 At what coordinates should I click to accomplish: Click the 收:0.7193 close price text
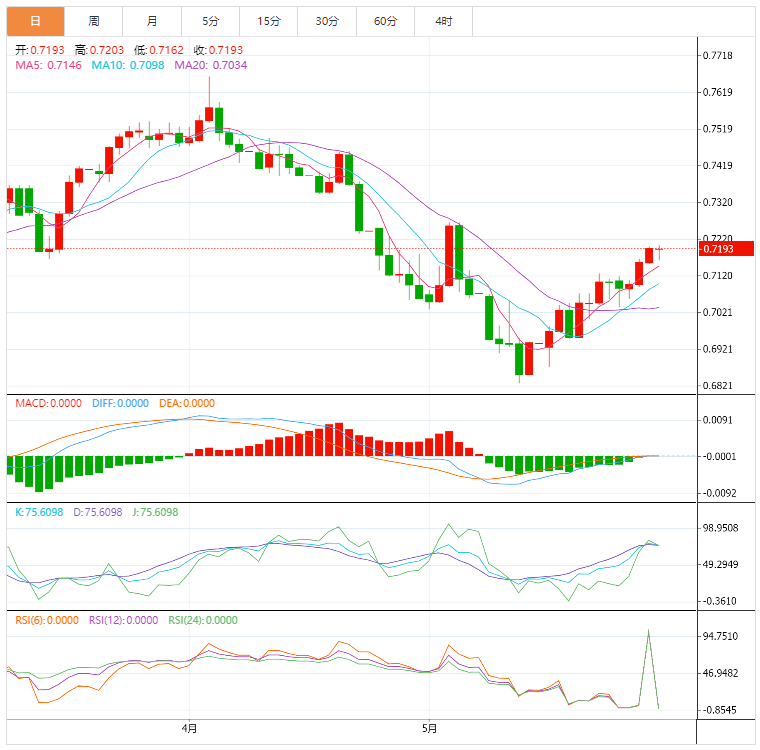pyautogui.click(x=219, y=50)
